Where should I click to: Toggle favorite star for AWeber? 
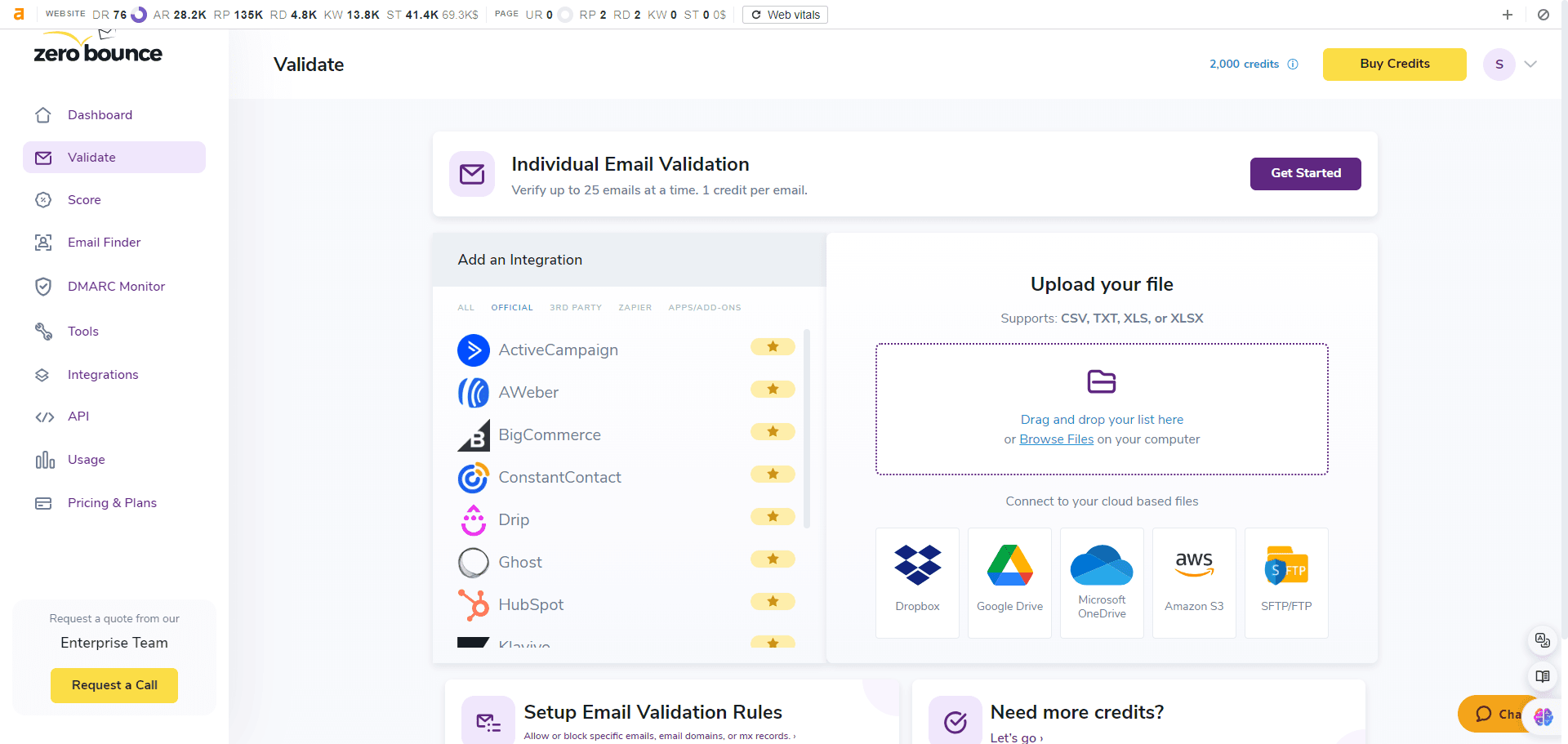click(x=773, y=390)
